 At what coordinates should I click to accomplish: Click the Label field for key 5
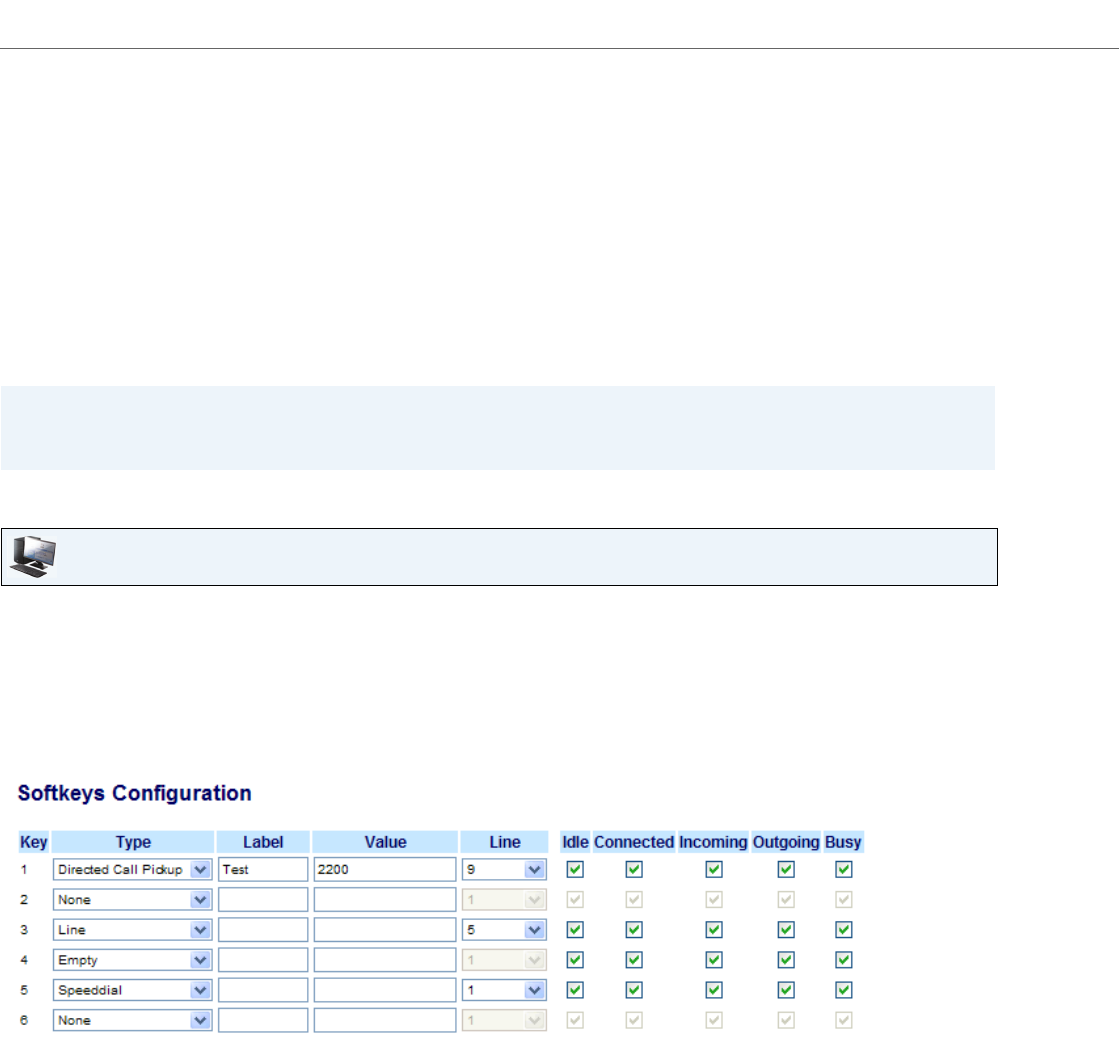[263, 990]
